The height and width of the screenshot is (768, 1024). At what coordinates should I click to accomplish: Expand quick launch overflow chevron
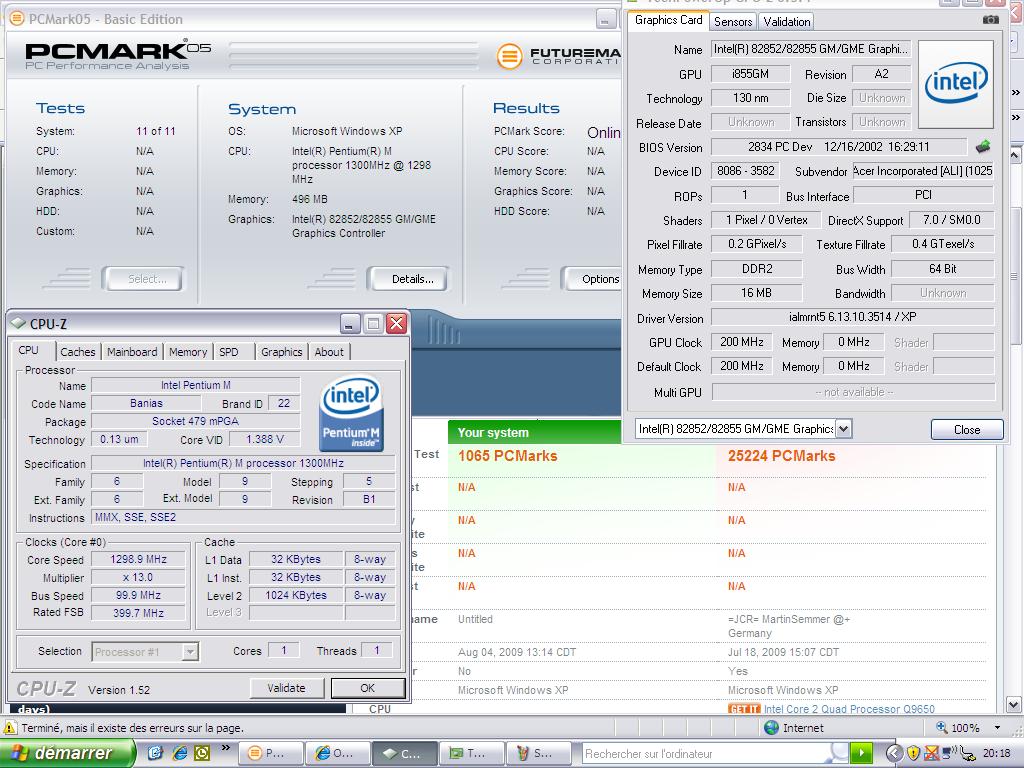[x=225, y=748]
